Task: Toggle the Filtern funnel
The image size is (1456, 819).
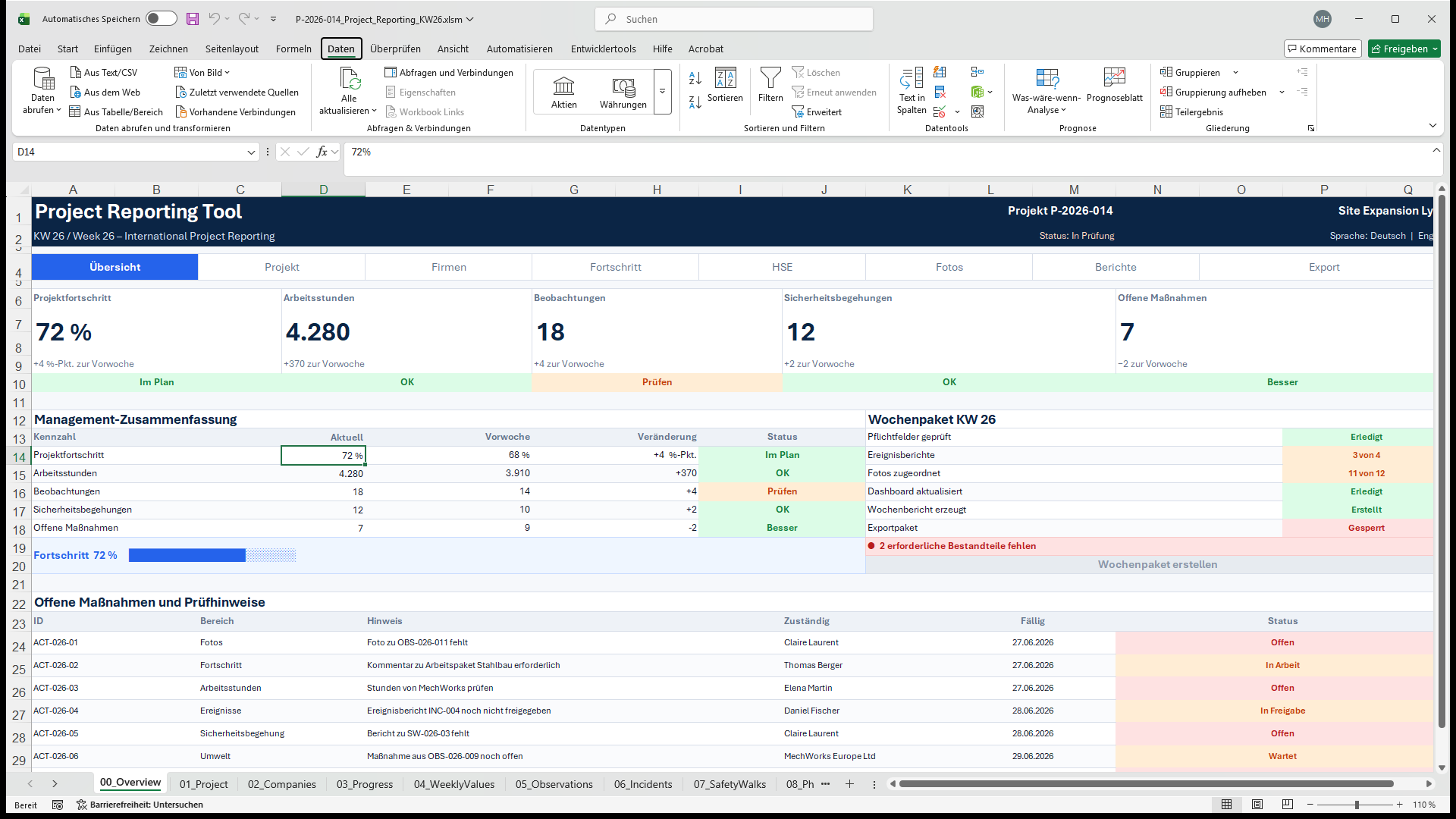Action: click(770, 85)
